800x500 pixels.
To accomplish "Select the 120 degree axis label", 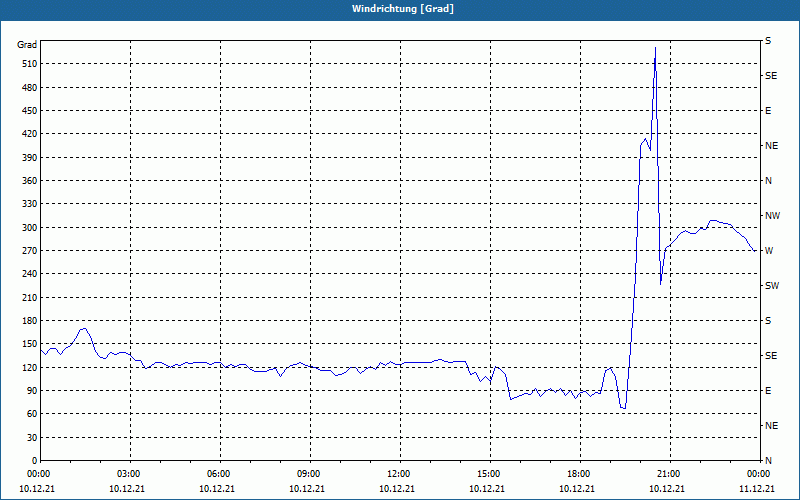I will pyautogui.click(x=29, y=367).
